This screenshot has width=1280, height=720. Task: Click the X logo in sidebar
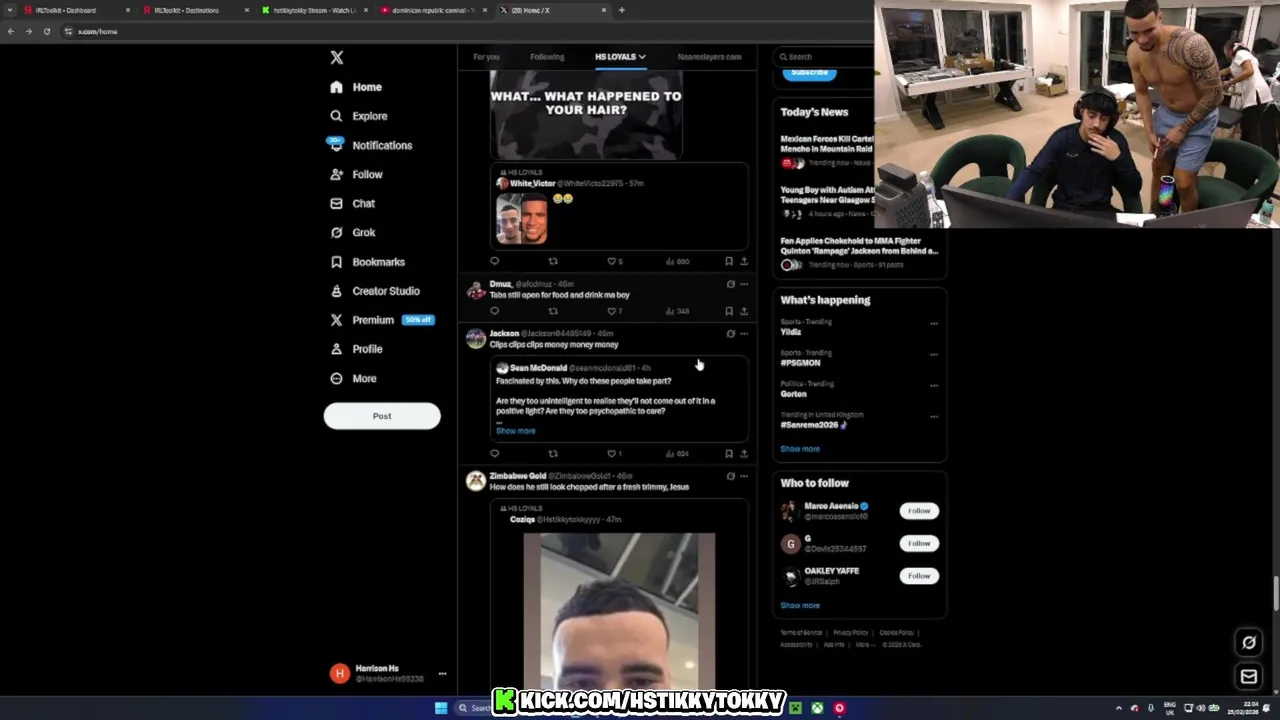(x=337, y=58)
